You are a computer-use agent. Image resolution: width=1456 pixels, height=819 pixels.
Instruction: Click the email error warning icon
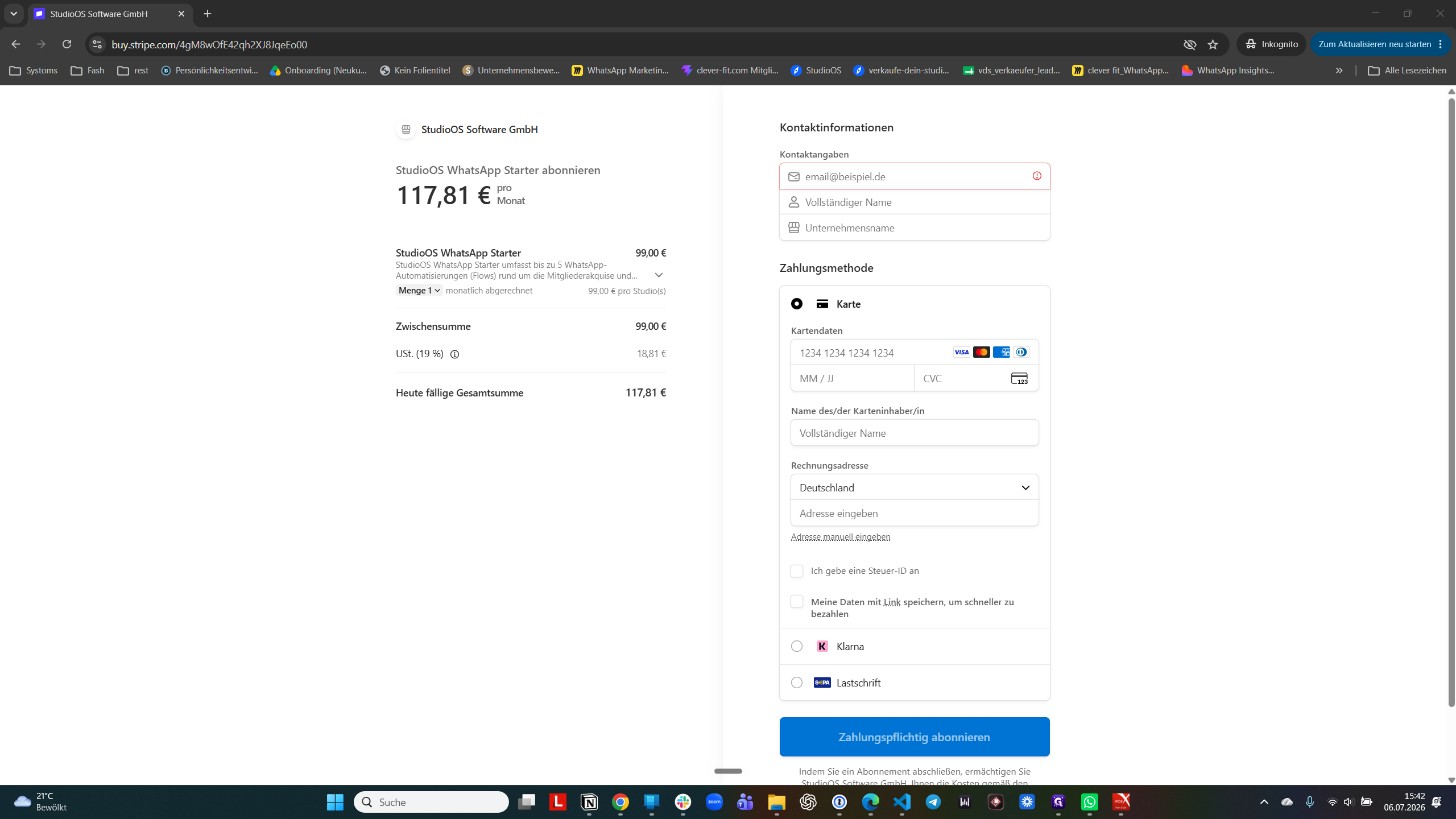[1037, 176]
